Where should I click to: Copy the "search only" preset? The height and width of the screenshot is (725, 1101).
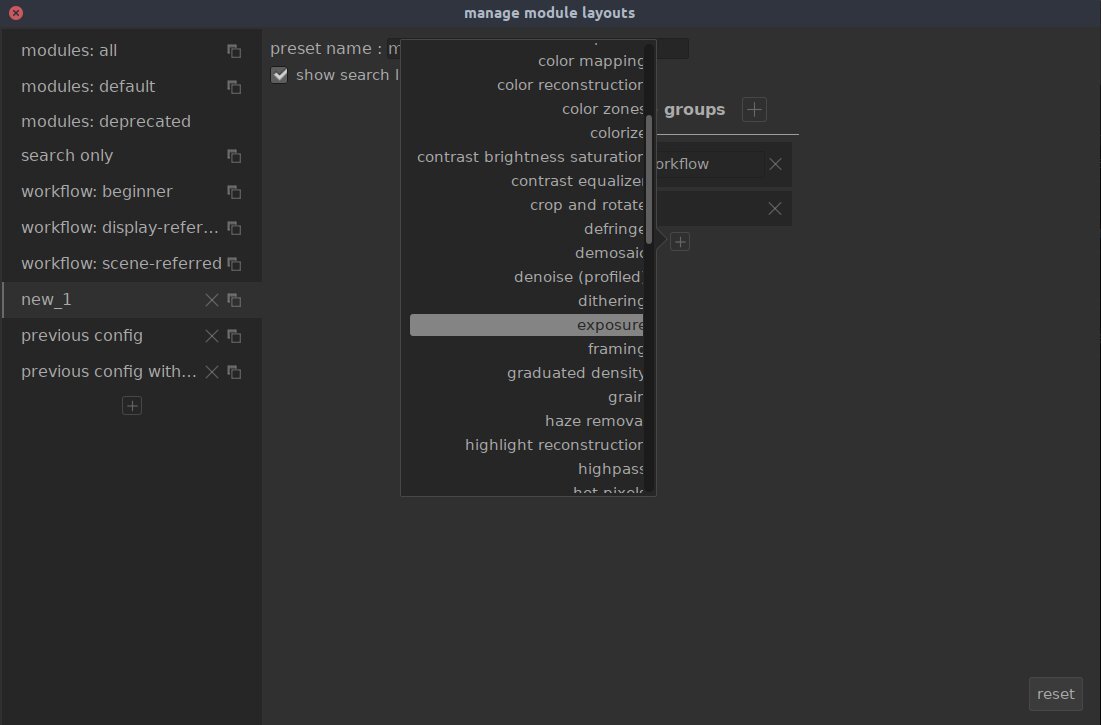tap(233, 155)
